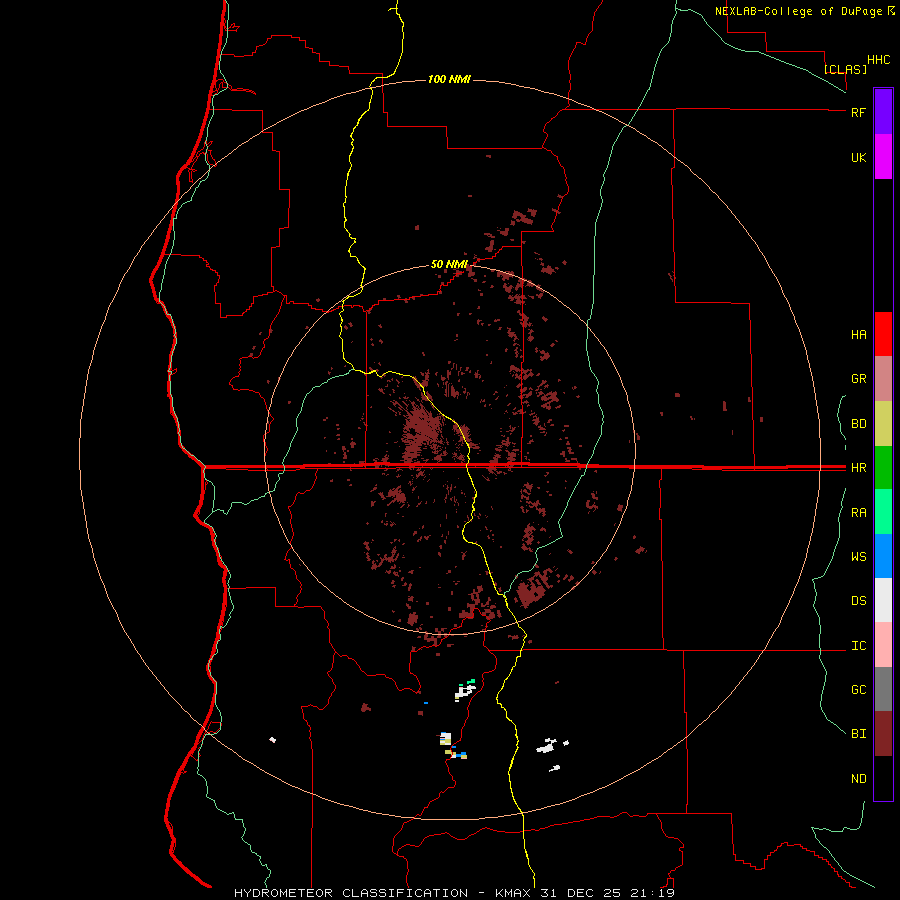
Task: Click the ND black legend swatch
Action: pos(883,778)
